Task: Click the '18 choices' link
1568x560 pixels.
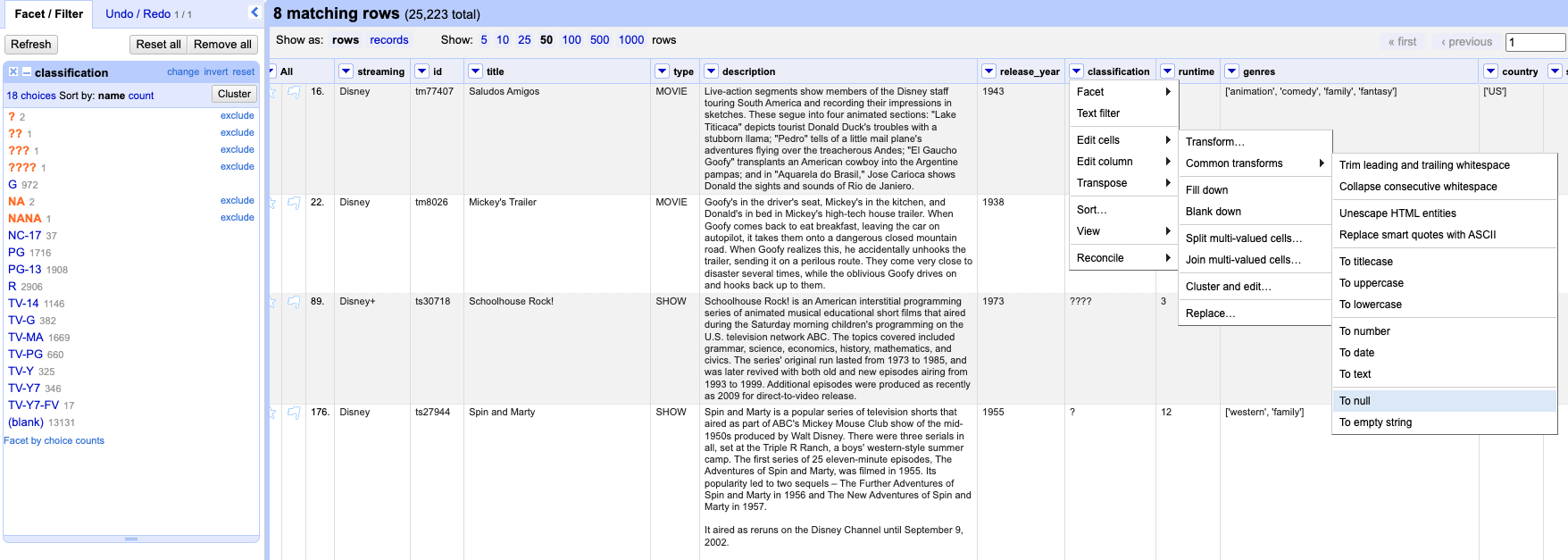Action: (31, 96)
